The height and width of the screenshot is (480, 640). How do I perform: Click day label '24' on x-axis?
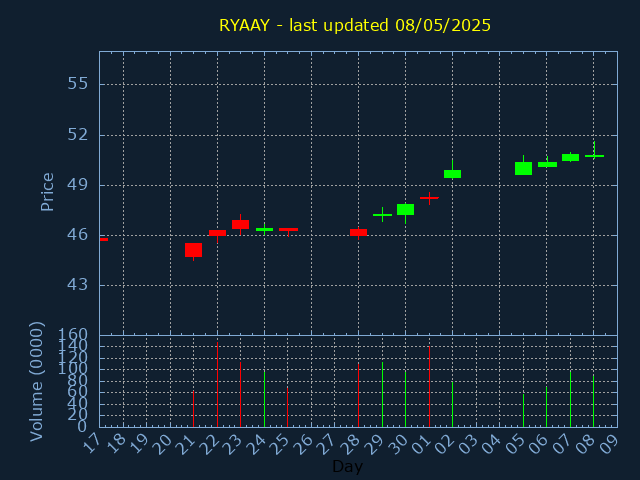coord(257,443)
